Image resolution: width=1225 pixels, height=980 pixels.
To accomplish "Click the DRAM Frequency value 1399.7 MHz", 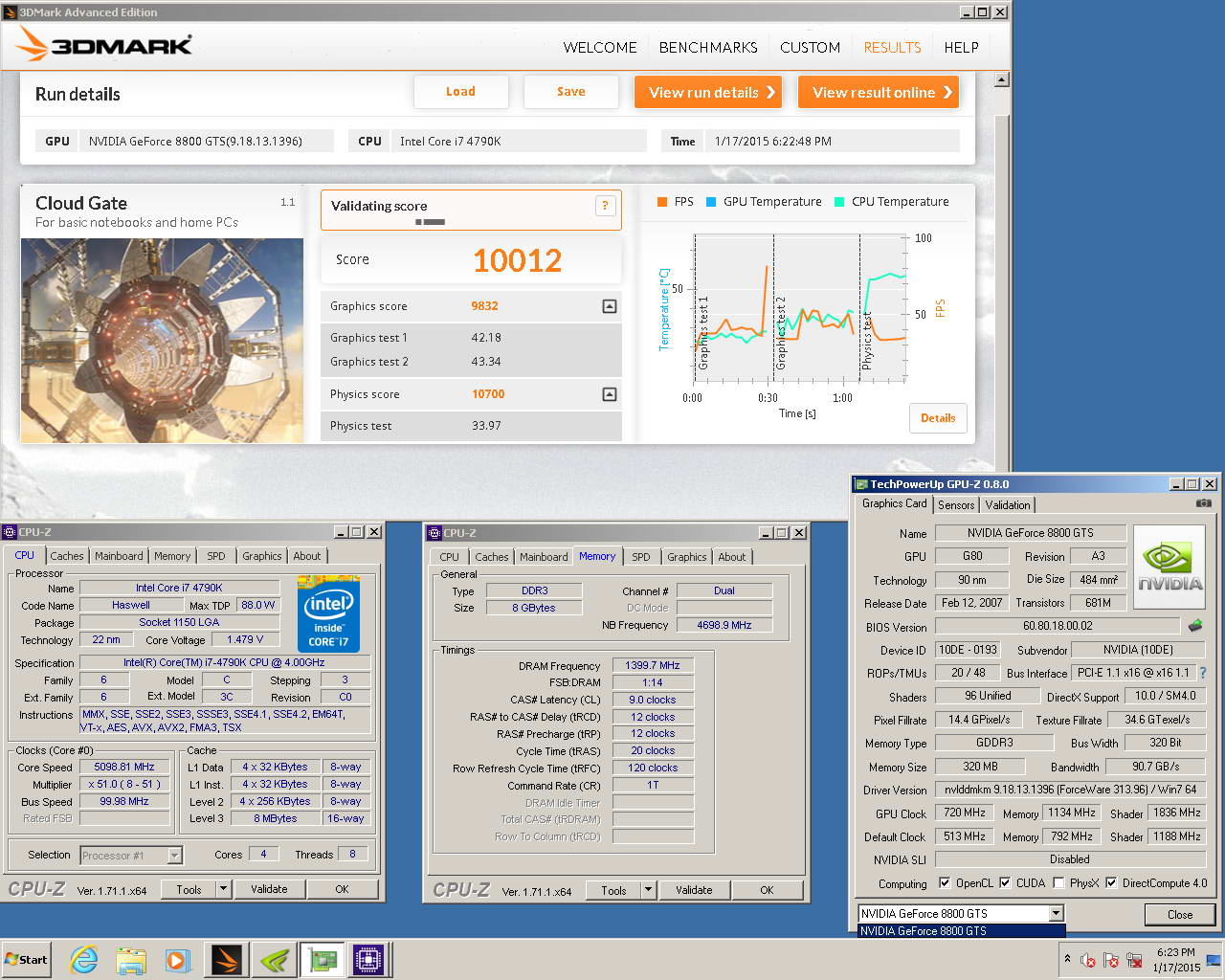I will click(653, 665).
